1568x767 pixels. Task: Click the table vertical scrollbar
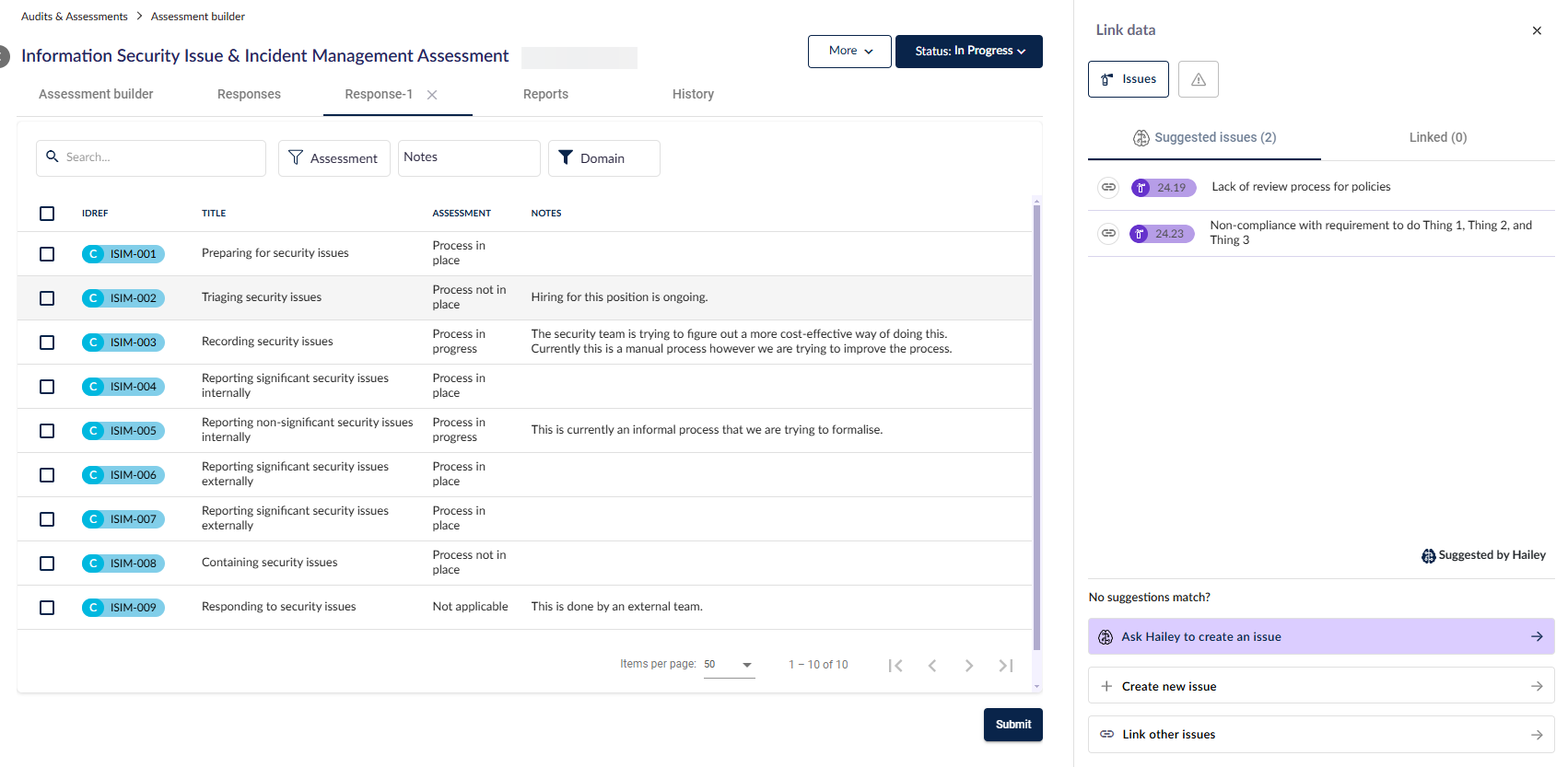pyautogui.click(x=1036, y=427)
